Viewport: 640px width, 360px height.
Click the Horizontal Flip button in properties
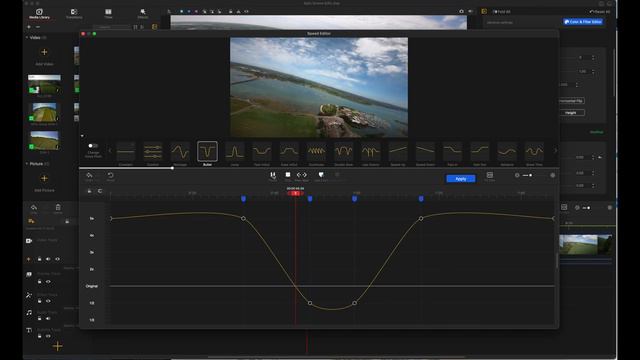pyautogui.click(x=571, y=101)
